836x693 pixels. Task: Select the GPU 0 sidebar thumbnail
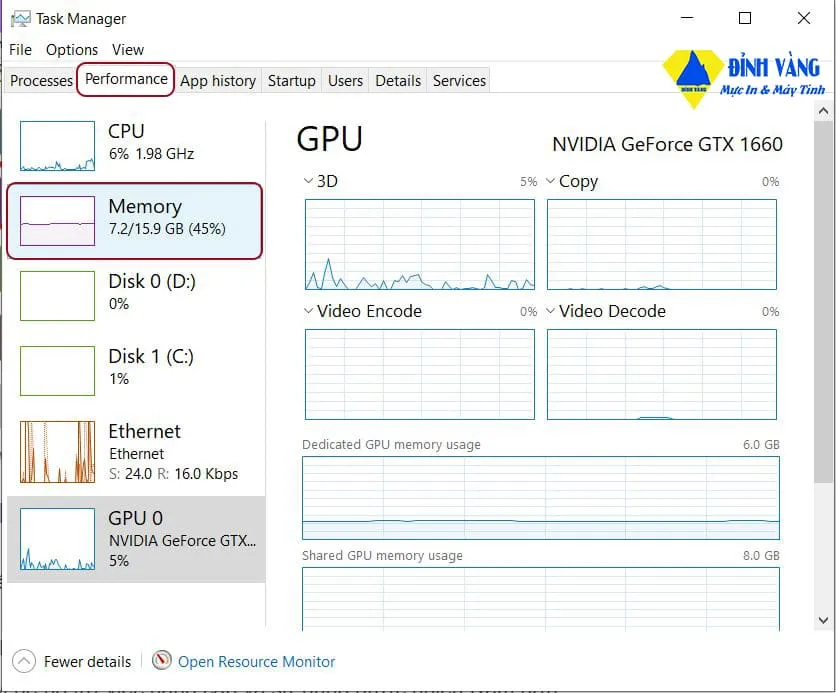[57, 539]
